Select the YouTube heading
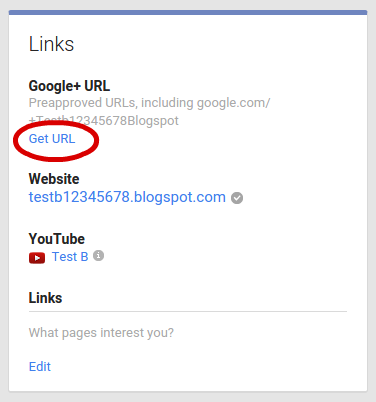 pyautogui.click(x=57, y=239)
